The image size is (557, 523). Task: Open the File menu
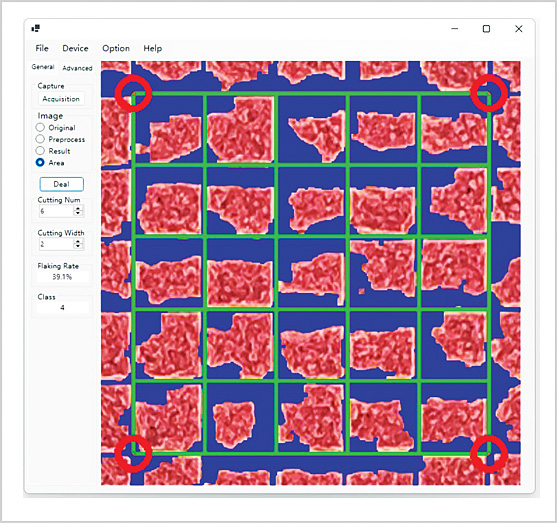(x=42, y=48)
